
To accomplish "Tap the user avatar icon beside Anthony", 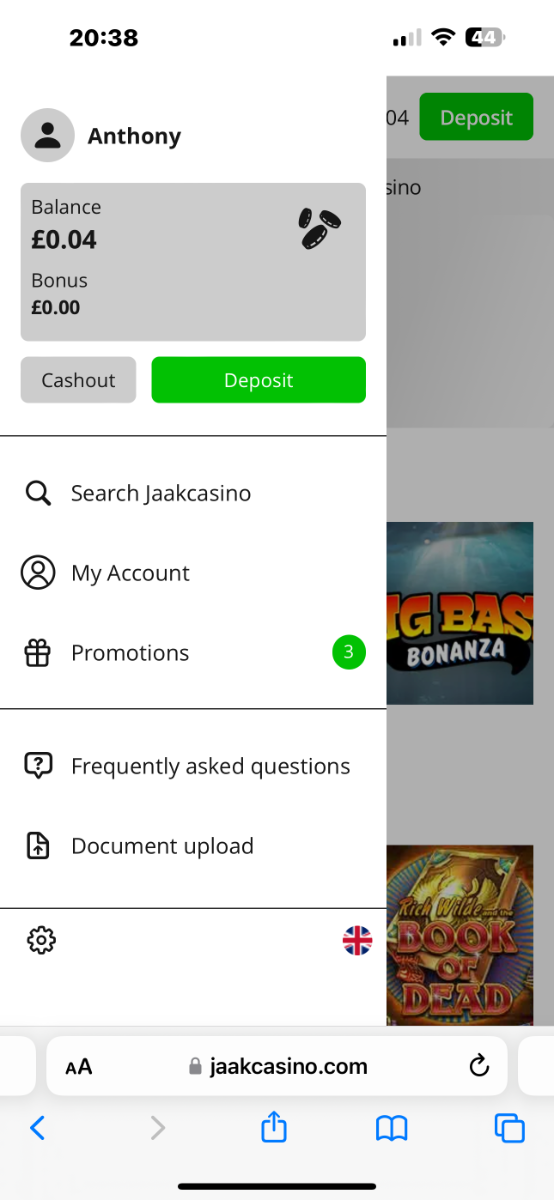I will 47,136.
